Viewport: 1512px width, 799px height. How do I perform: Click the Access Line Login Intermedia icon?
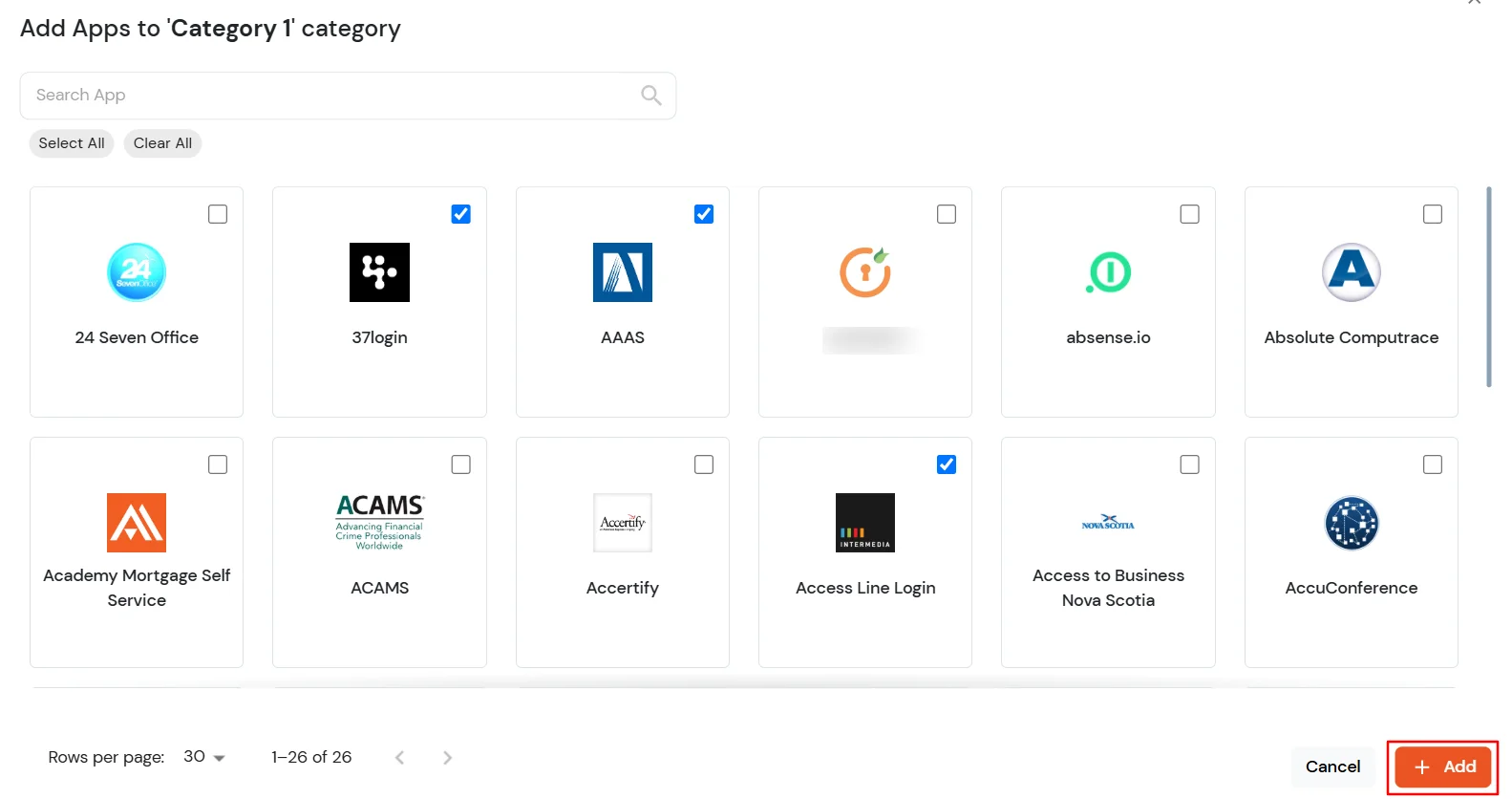tap(865, 523)
